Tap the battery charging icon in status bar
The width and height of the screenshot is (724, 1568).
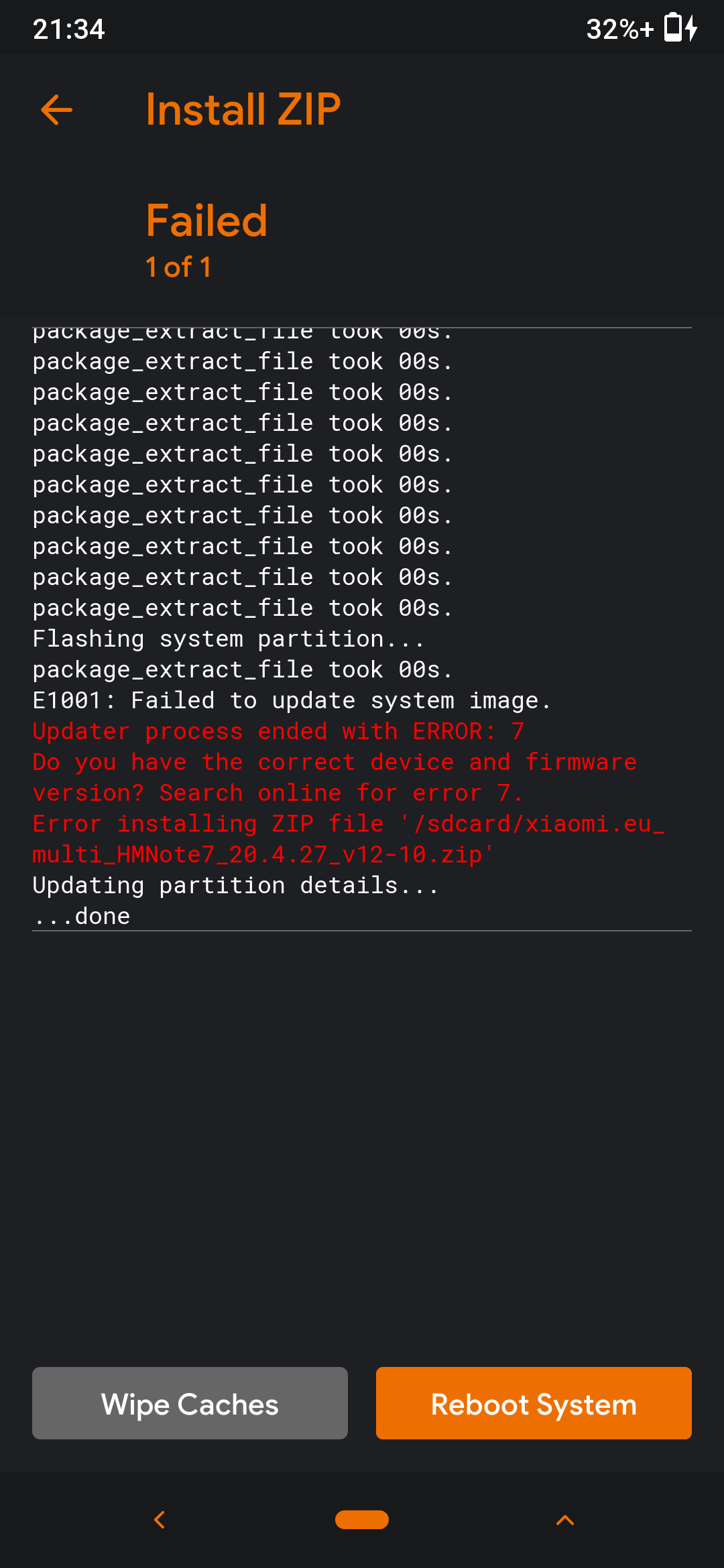pos(680,29)
